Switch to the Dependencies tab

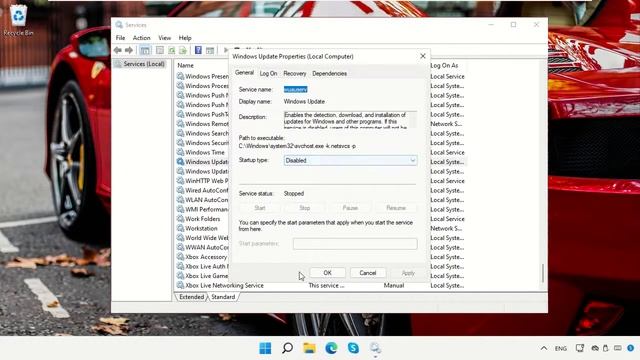tap(329, 73)
